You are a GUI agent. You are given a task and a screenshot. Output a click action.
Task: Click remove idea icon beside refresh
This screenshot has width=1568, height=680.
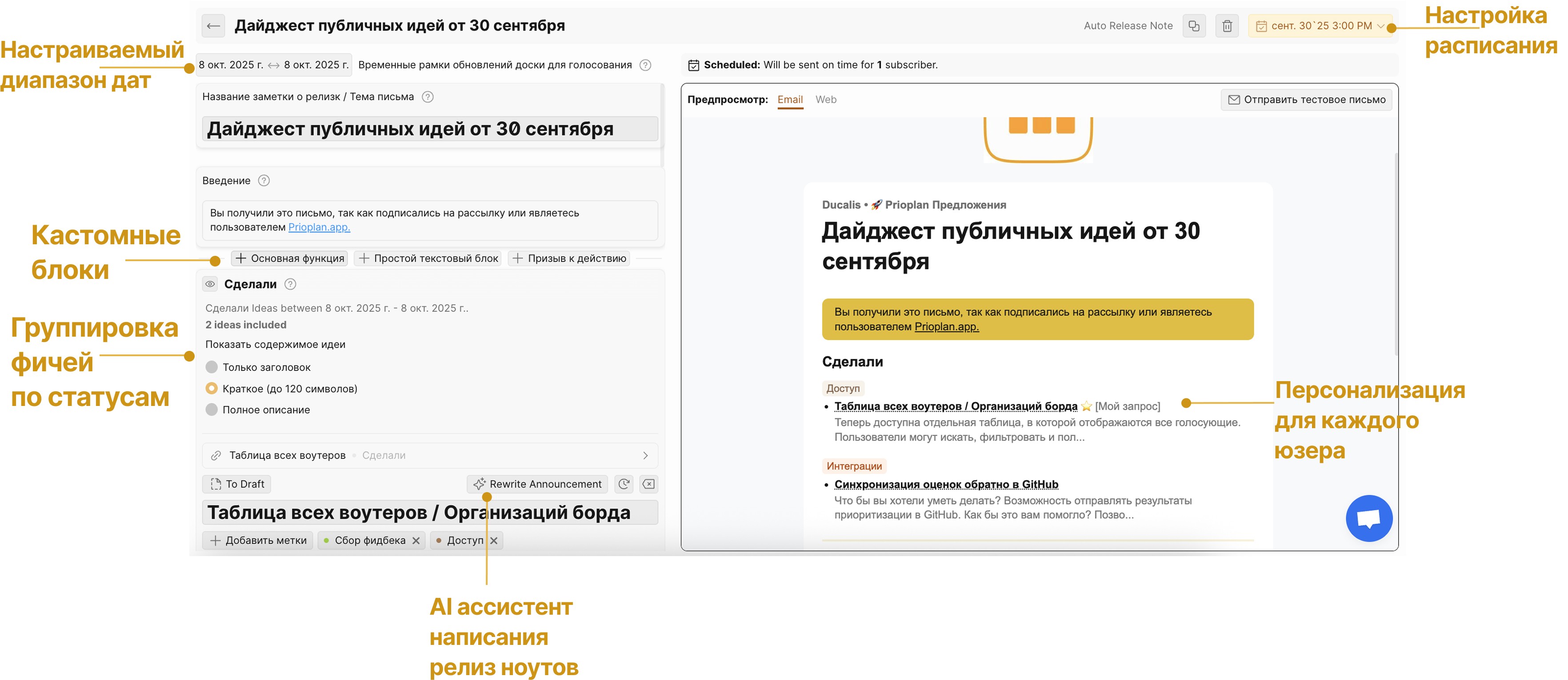(x=649, y=484)
